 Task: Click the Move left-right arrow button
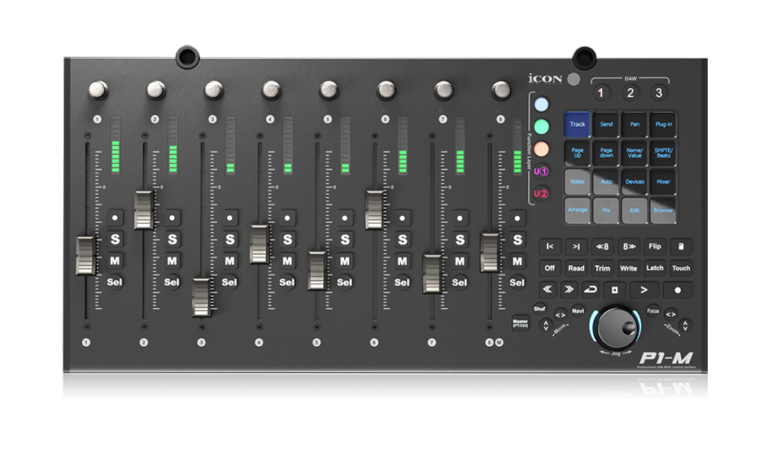[x=560, y=315]
